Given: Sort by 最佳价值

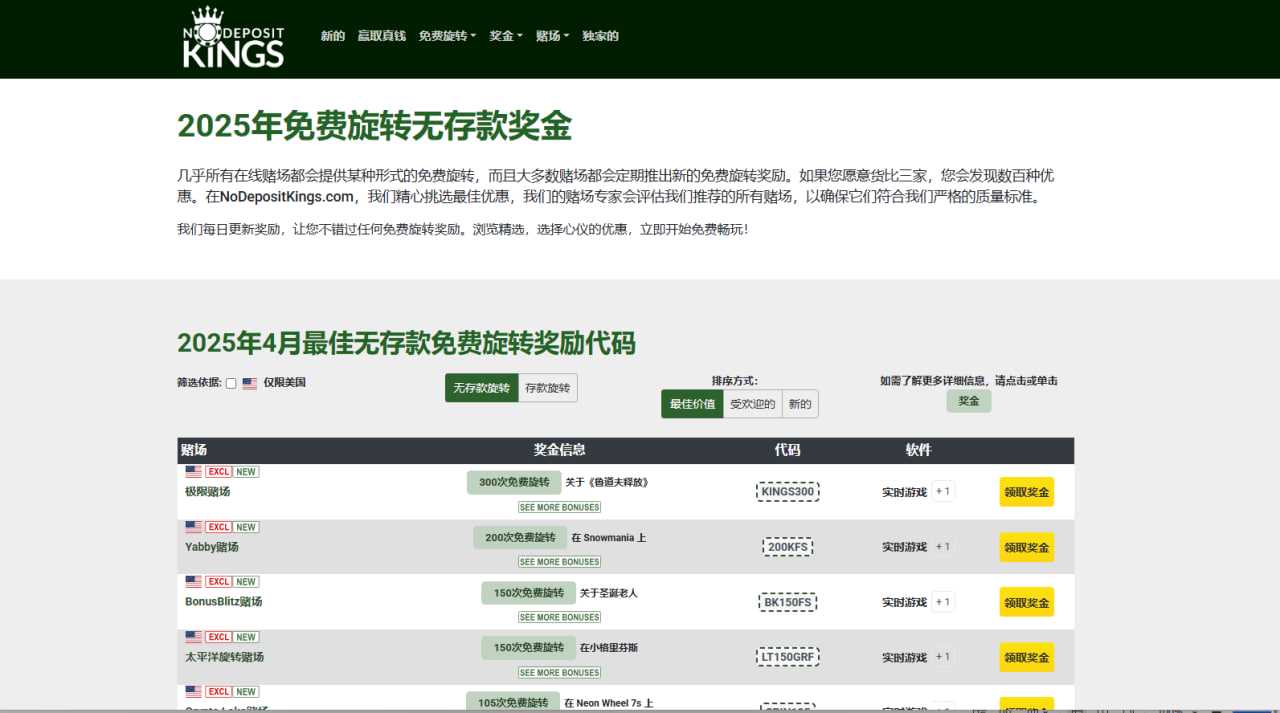Looking at the screenshot, I should [692, 404].
